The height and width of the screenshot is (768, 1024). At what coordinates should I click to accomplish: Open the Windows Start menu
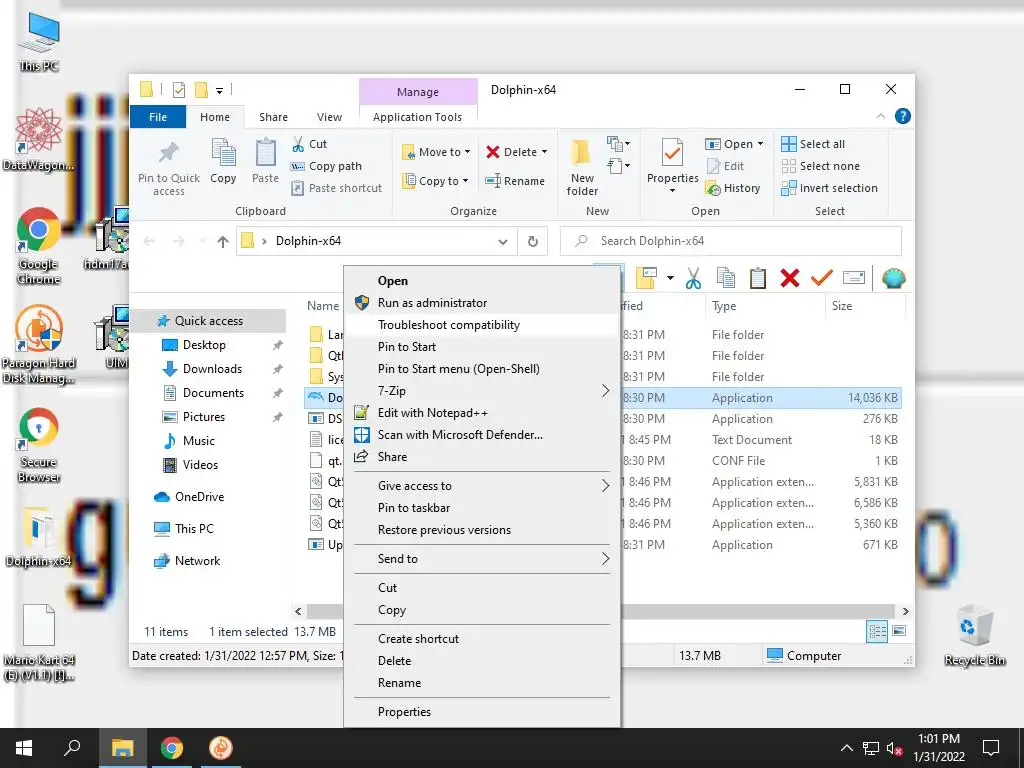[x=24, y=748]
